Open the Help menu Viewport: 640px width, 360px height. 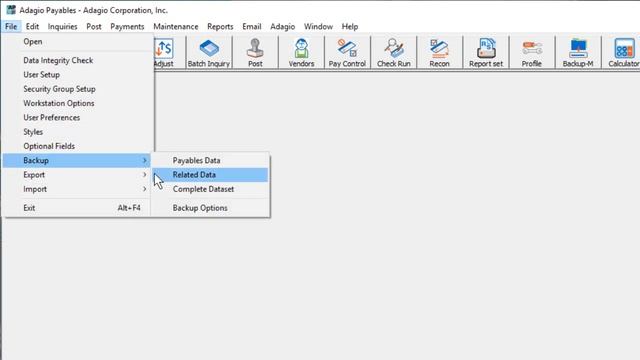[x=350, y=27]
